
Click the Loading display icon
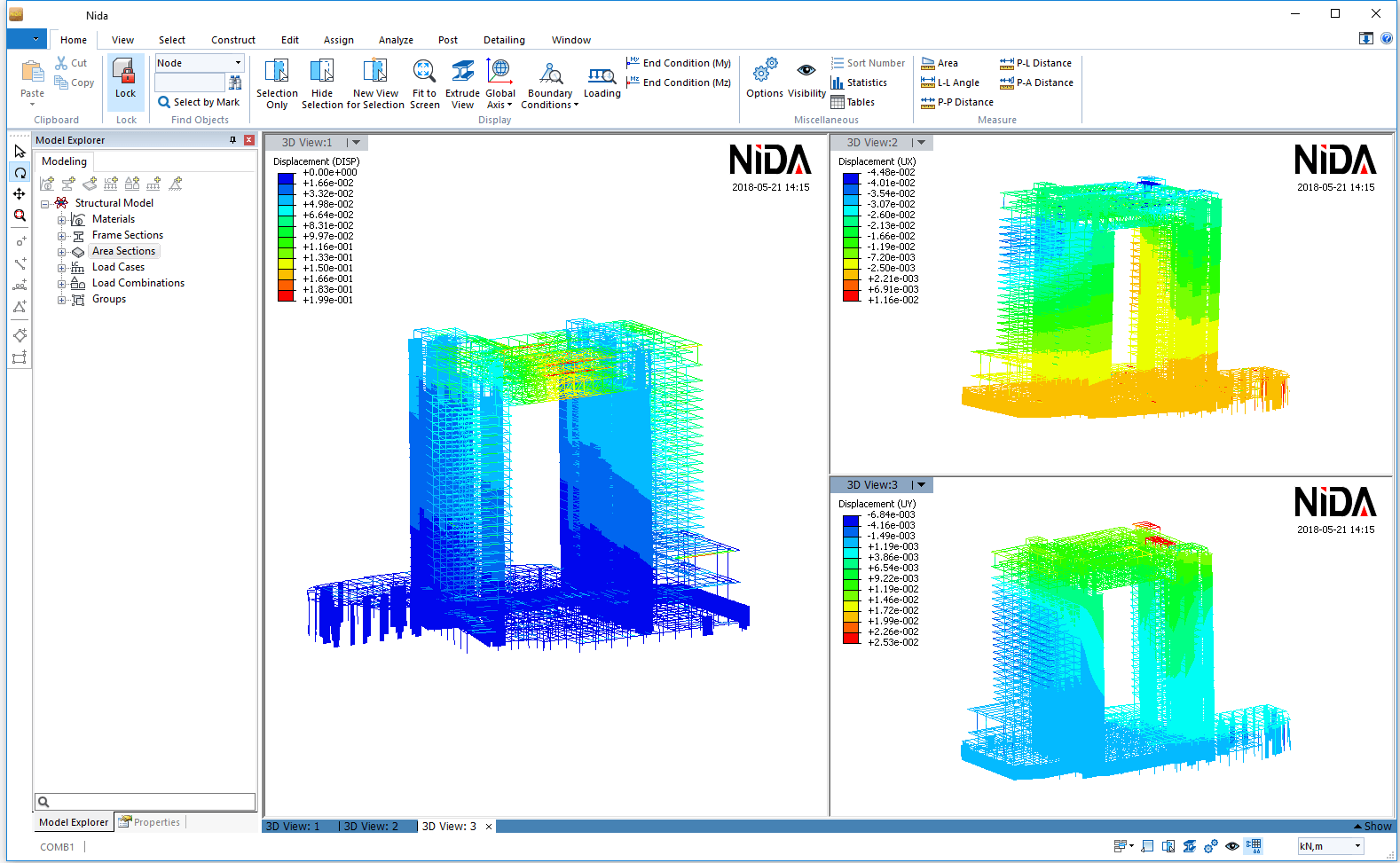(602, 82)
